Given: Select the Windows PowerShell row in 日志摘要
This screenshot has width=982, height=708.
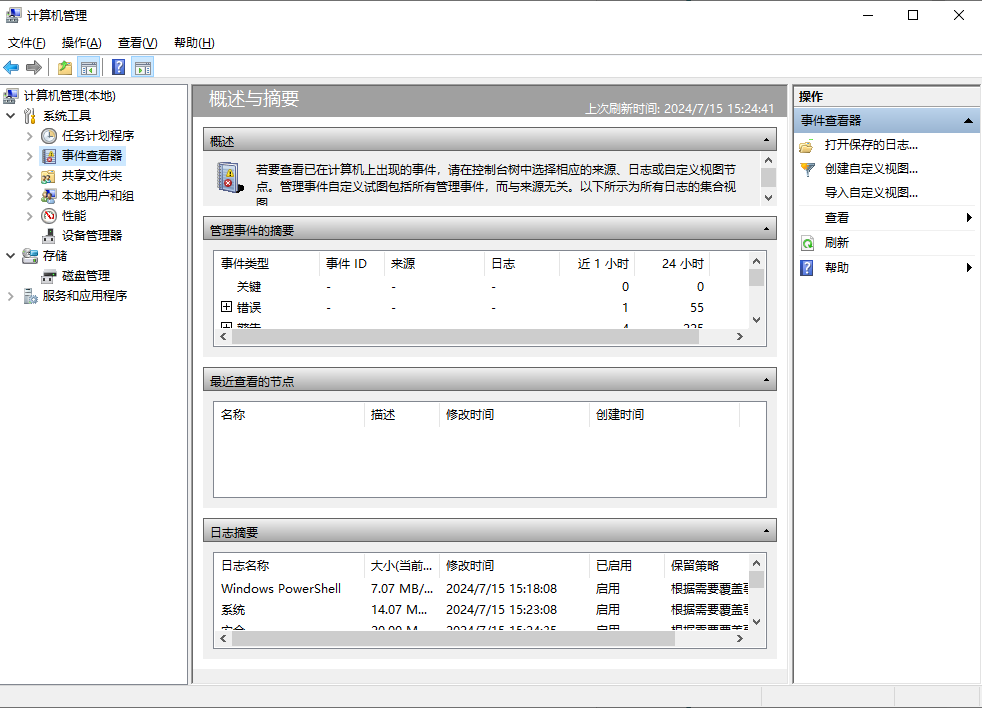Looking at the screenshot, I should point(280,588).
